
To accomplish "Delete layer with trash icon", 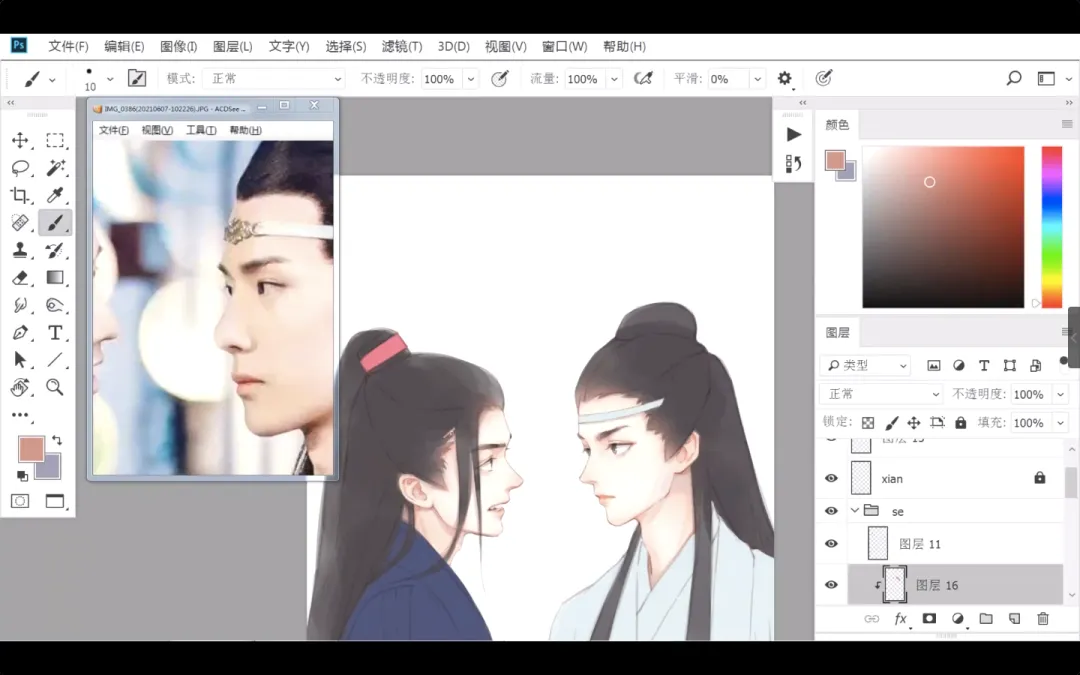I will click(x=1043, y=619).
